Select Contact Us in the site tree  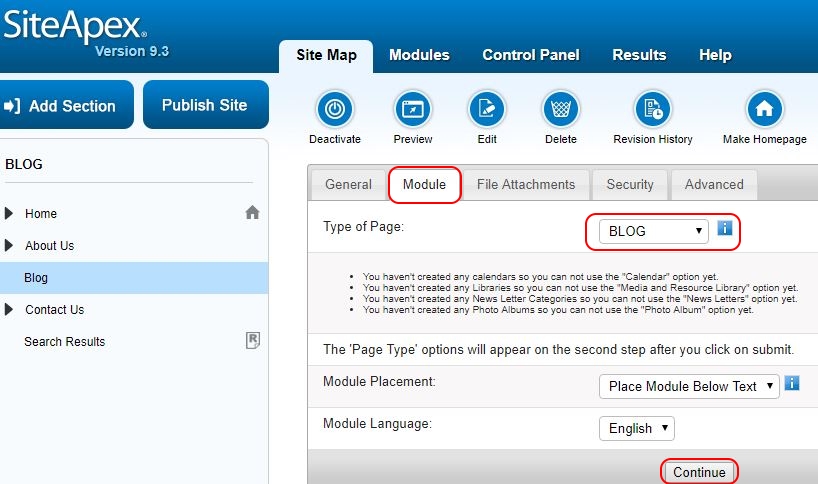(55, 310)
